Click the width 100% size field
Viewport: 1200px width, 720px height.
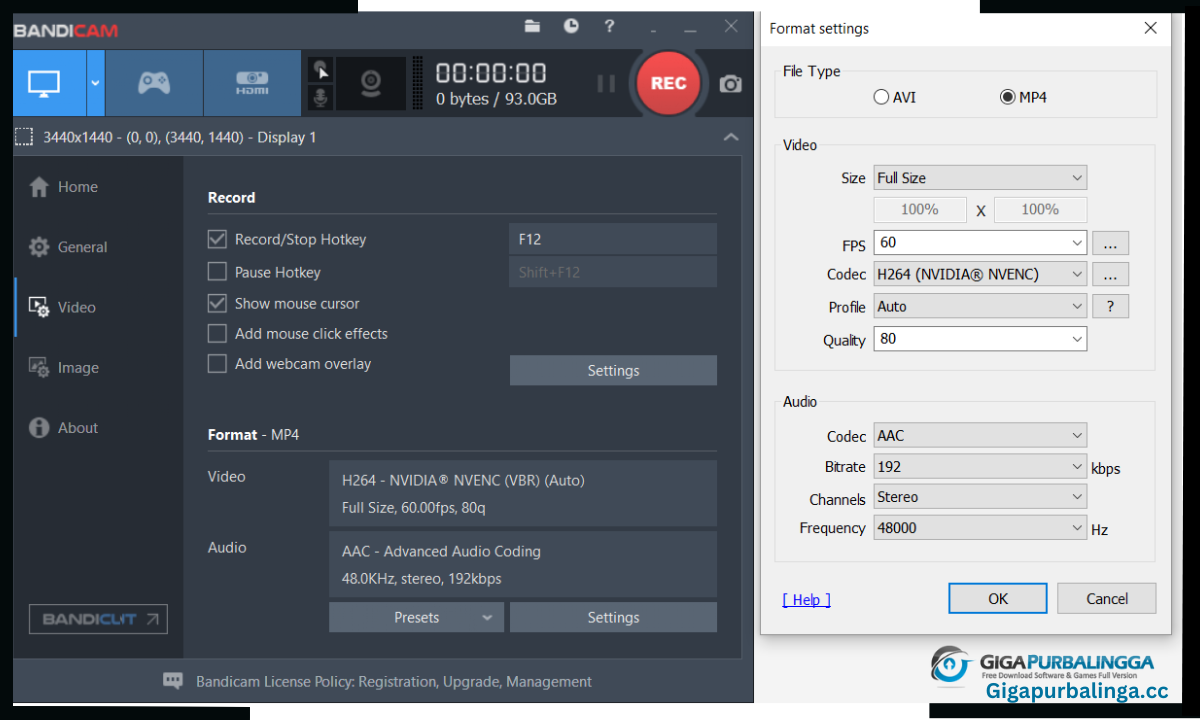[x=920, y=210]
